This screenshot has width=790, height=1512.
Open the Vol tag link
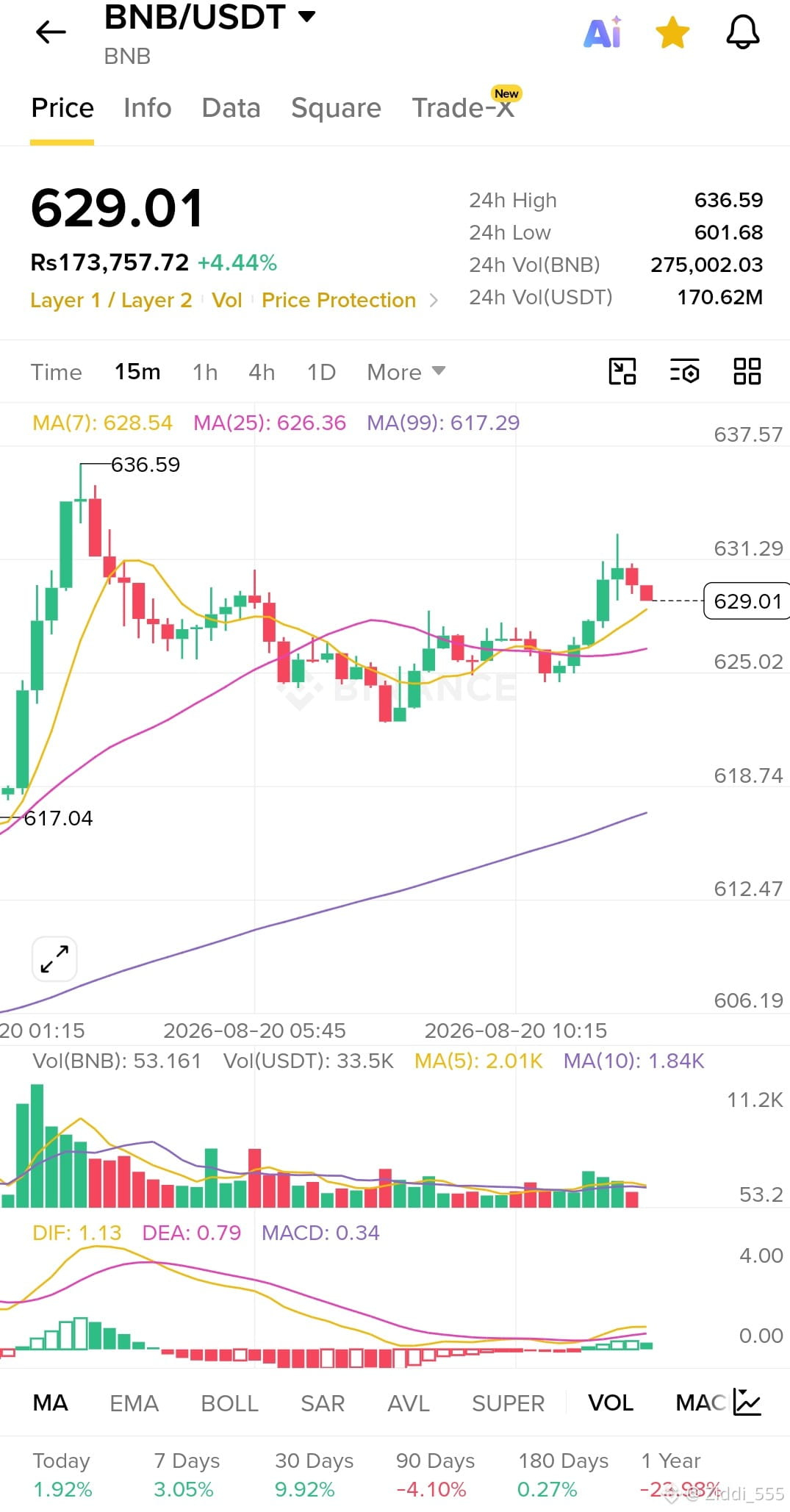coord(226,301)
